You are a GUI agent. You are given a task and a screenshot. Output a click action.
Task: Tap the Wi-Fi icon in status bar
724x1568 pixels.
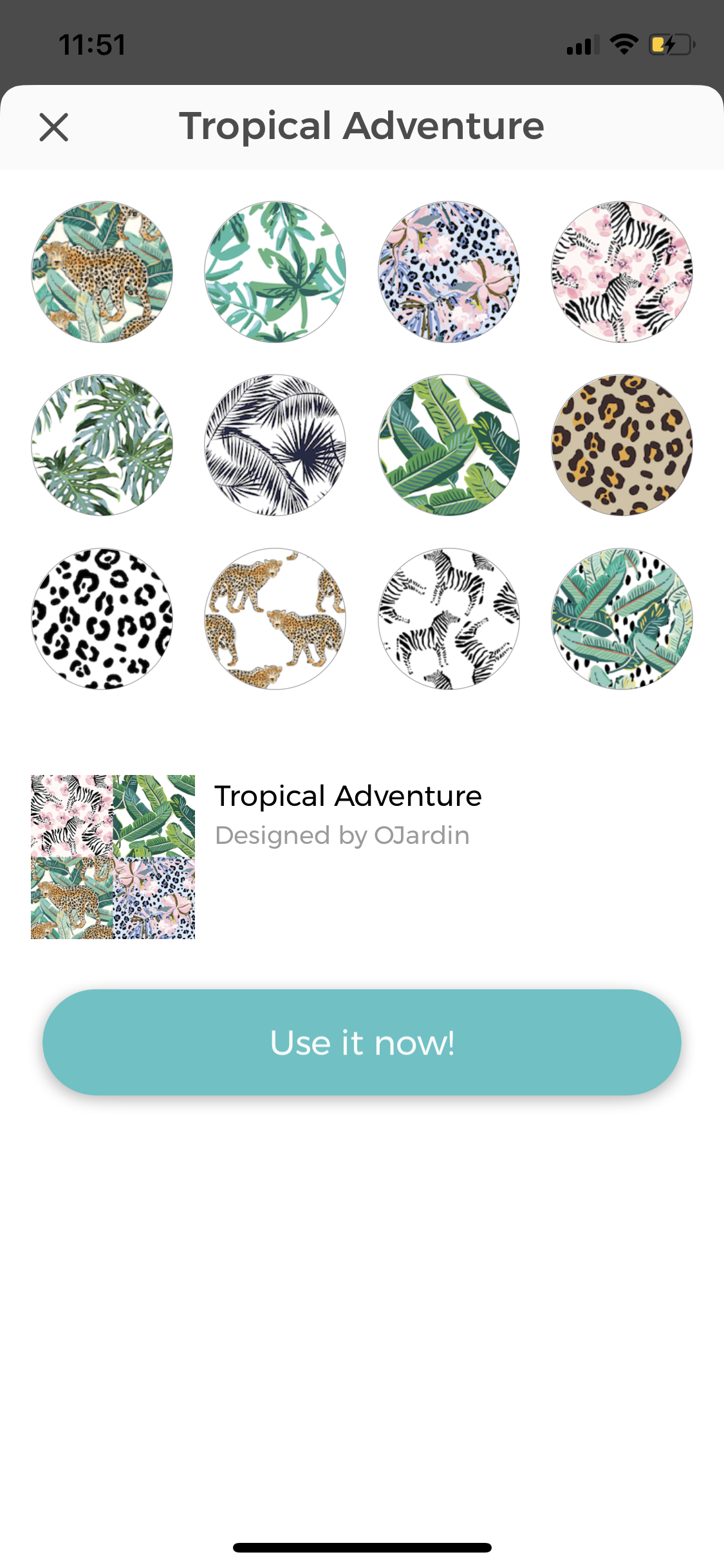(624, 44)
